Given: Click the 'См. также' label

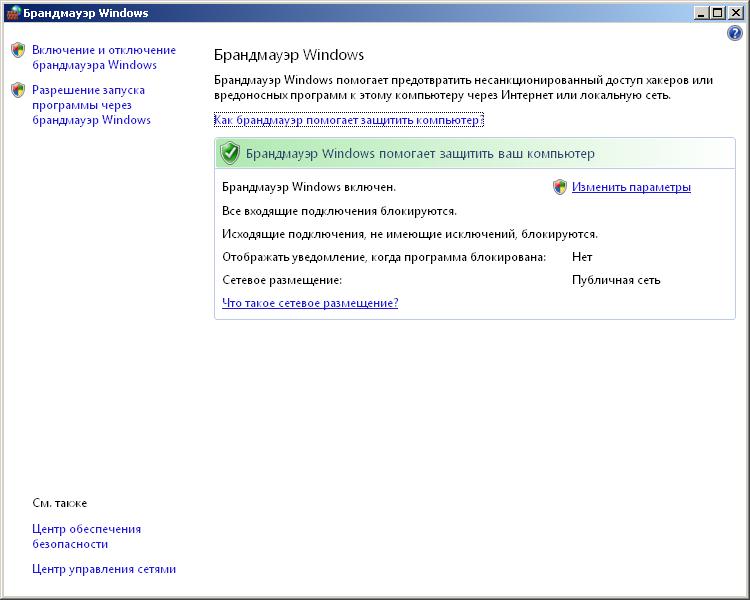Looking at the screenshot, I should point(60,503).
